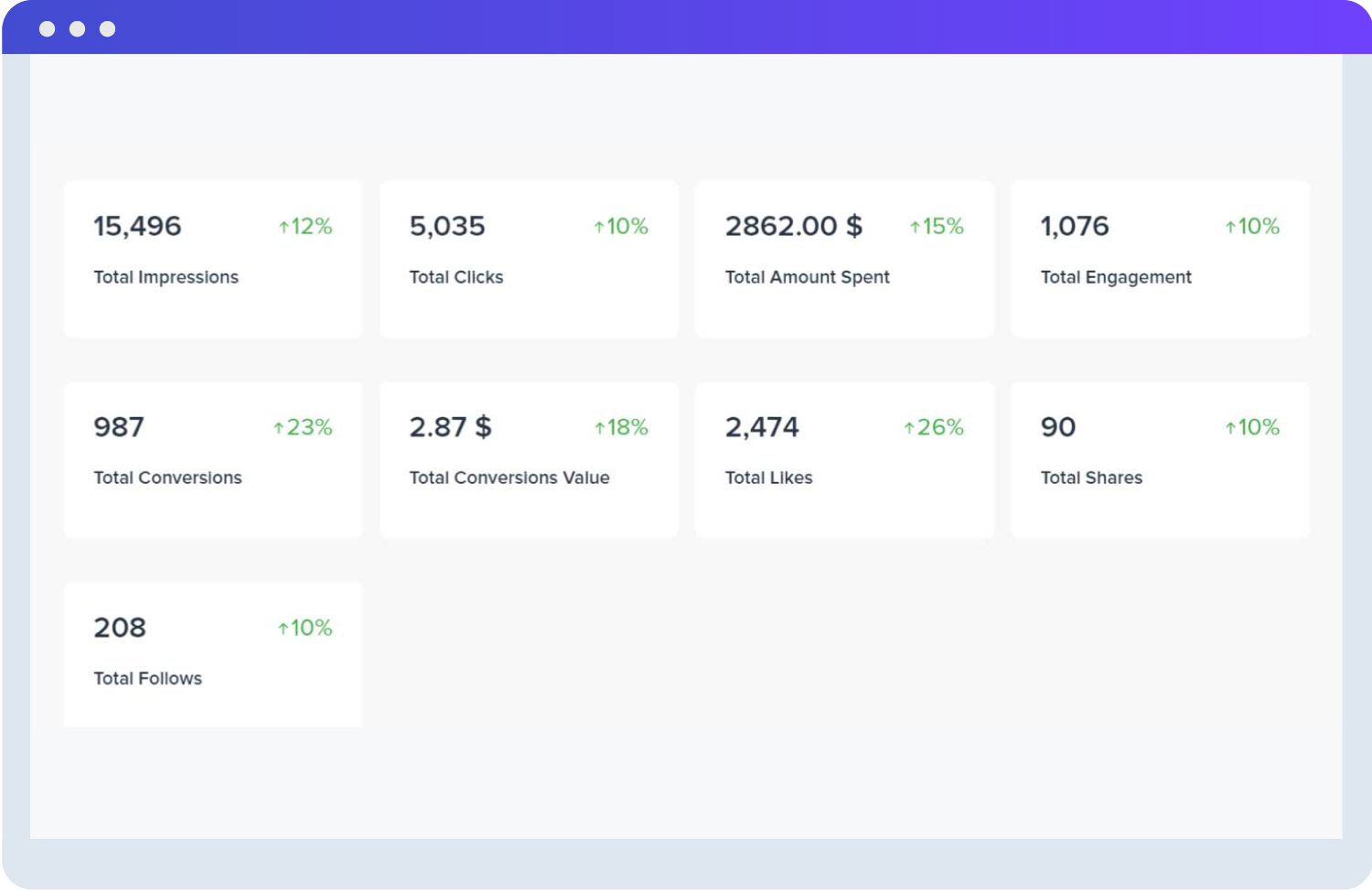This screenshot has width=1372, height=891.
Task: Click the 1,076 engagement value
Action: [1075, 226]
